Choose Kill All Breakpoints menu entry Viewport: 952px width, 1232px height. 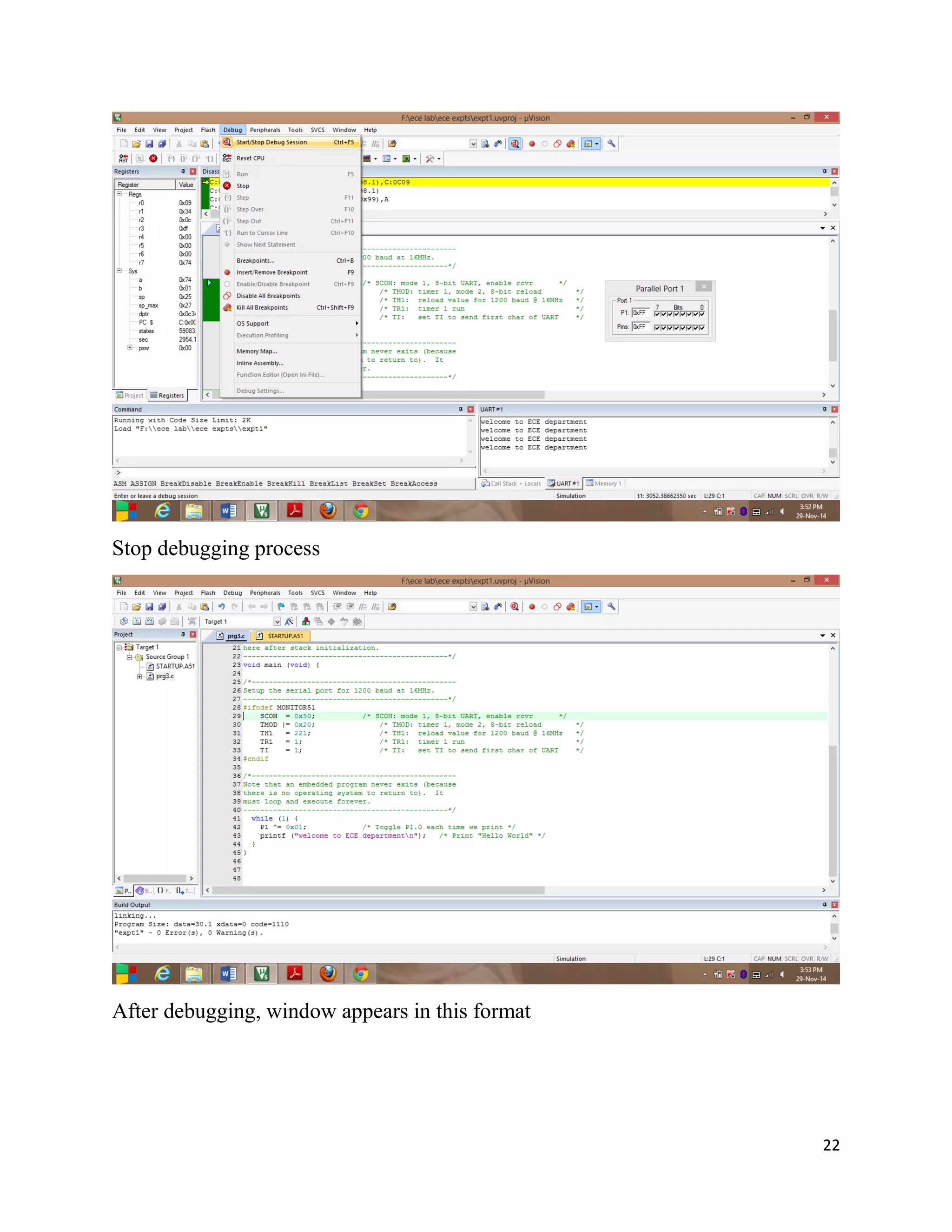(291, 307)
